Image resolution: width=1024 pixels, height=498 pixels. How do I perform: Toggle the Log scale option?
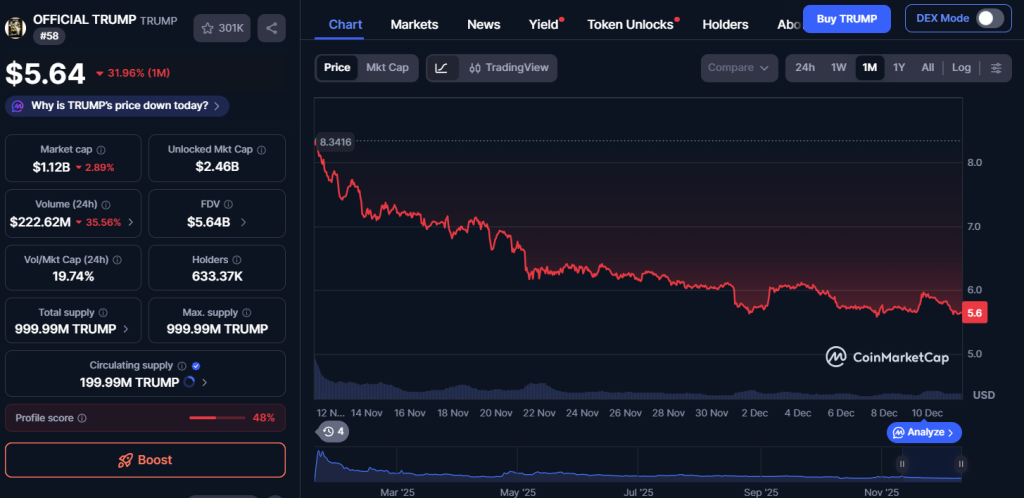[x=961, y=68]
